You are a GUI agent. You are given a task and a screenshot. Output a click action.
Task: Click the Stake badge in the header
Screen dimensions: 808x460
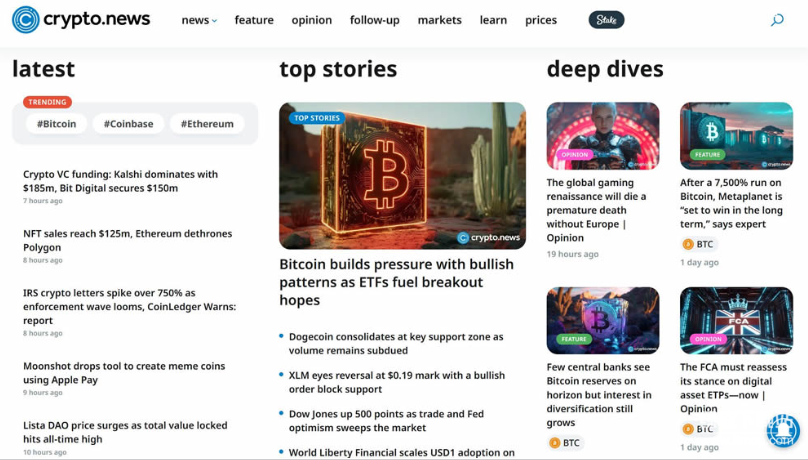click(607, 20)
